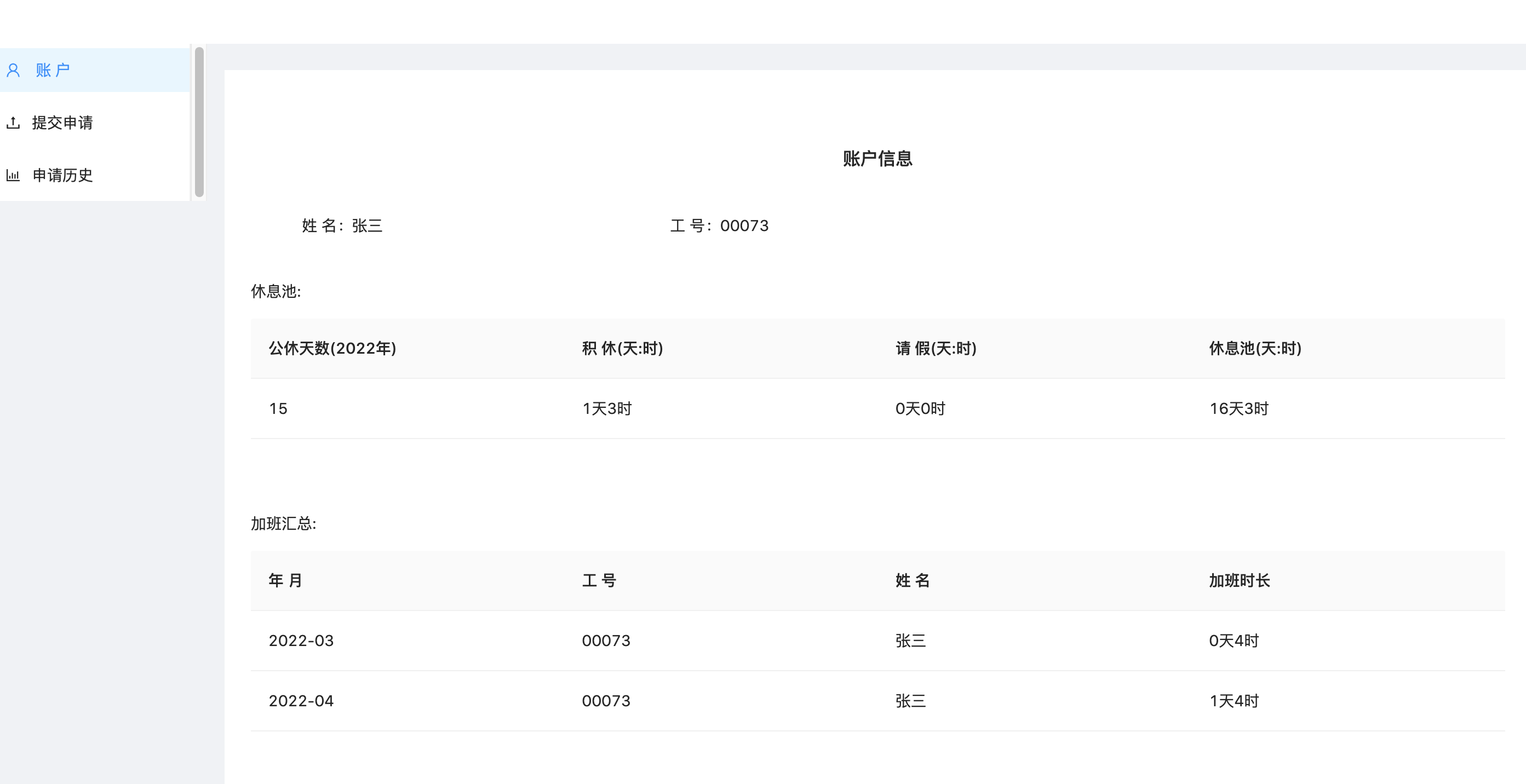Screen dimensions: 1526x784
Task: Click the 积休(天:时) column header
Action: [622, 348]
